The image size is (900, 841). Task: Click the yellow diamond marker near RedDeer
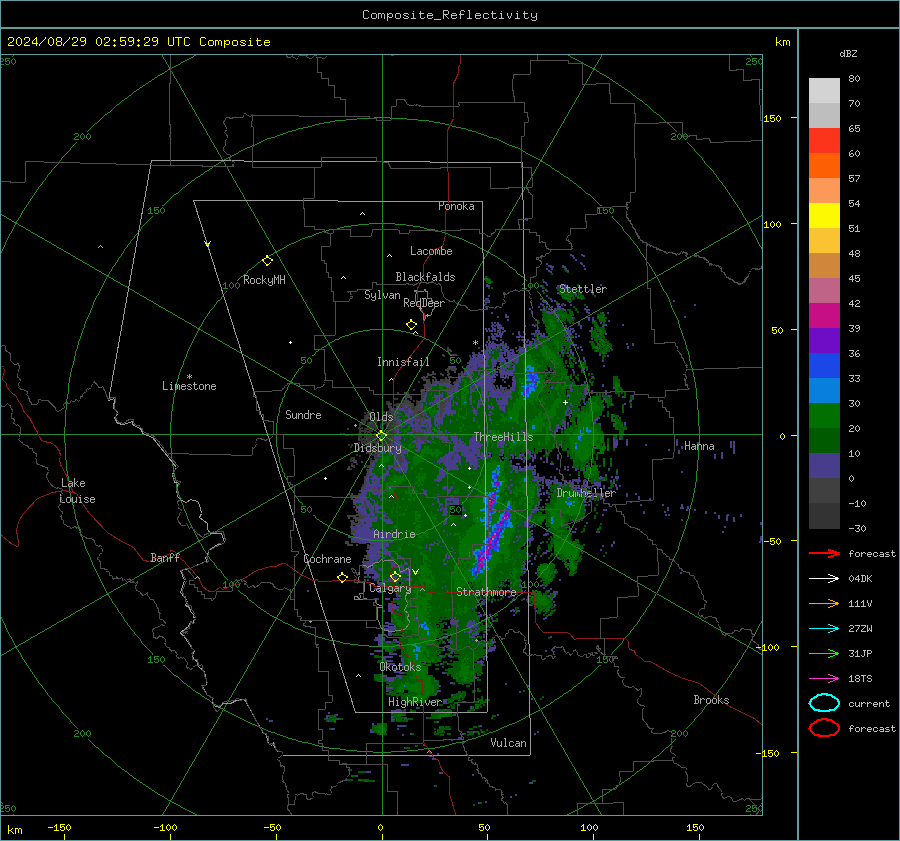[412, 325]
